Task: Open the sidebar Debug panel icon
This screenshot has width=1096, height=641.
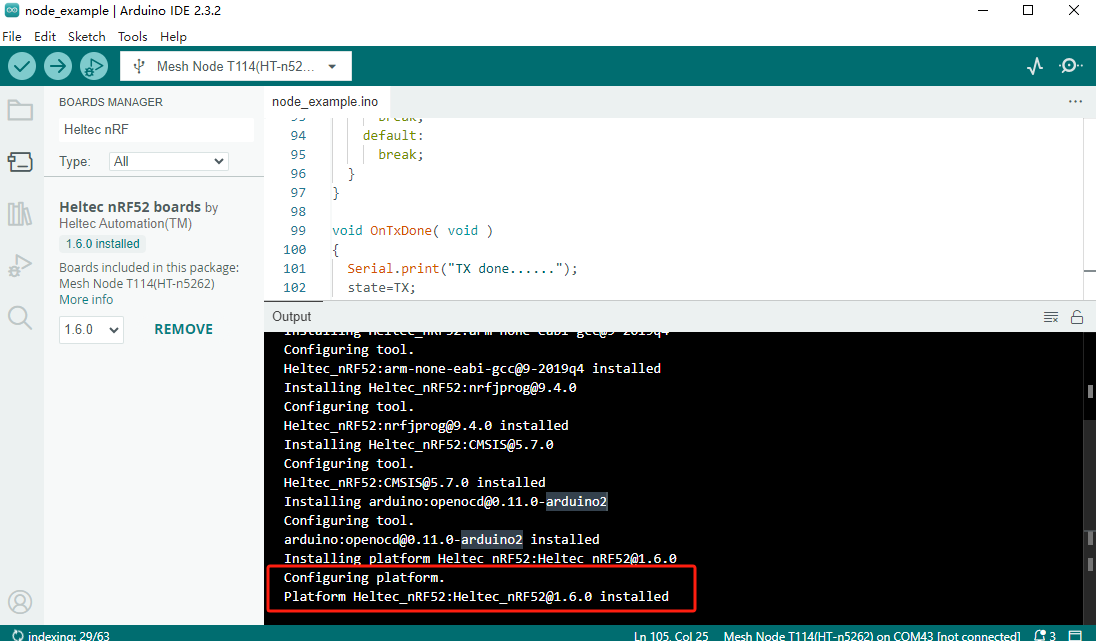Action: click(x=20, y=266)
